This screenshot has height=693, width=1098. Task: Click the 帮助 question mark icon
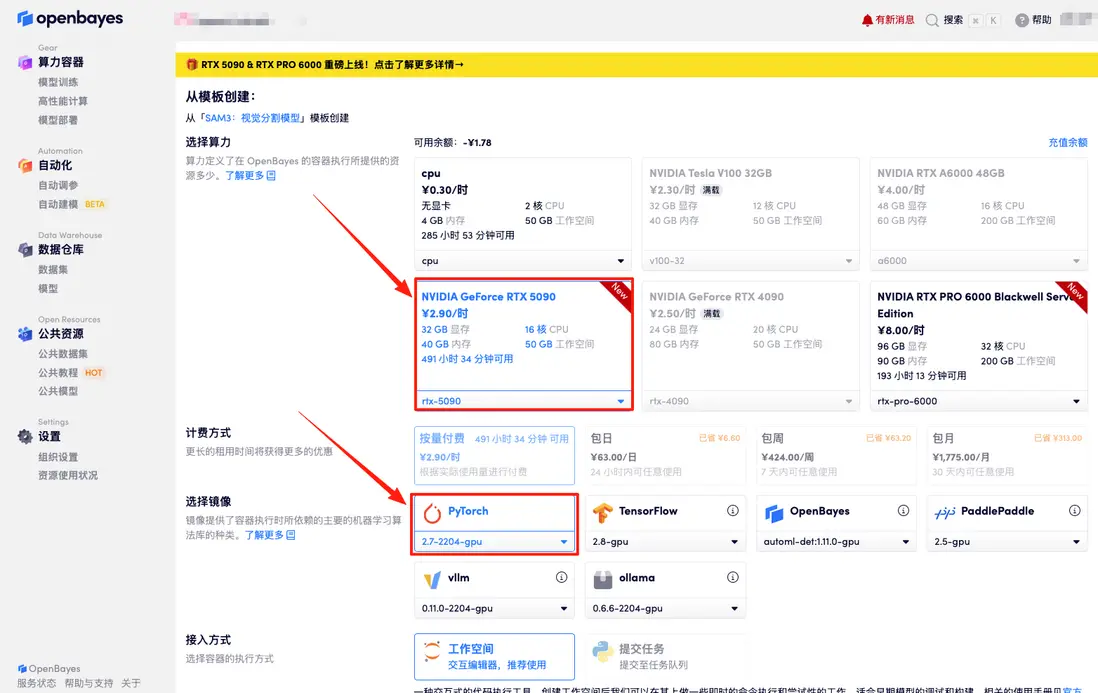[1022, 20]
